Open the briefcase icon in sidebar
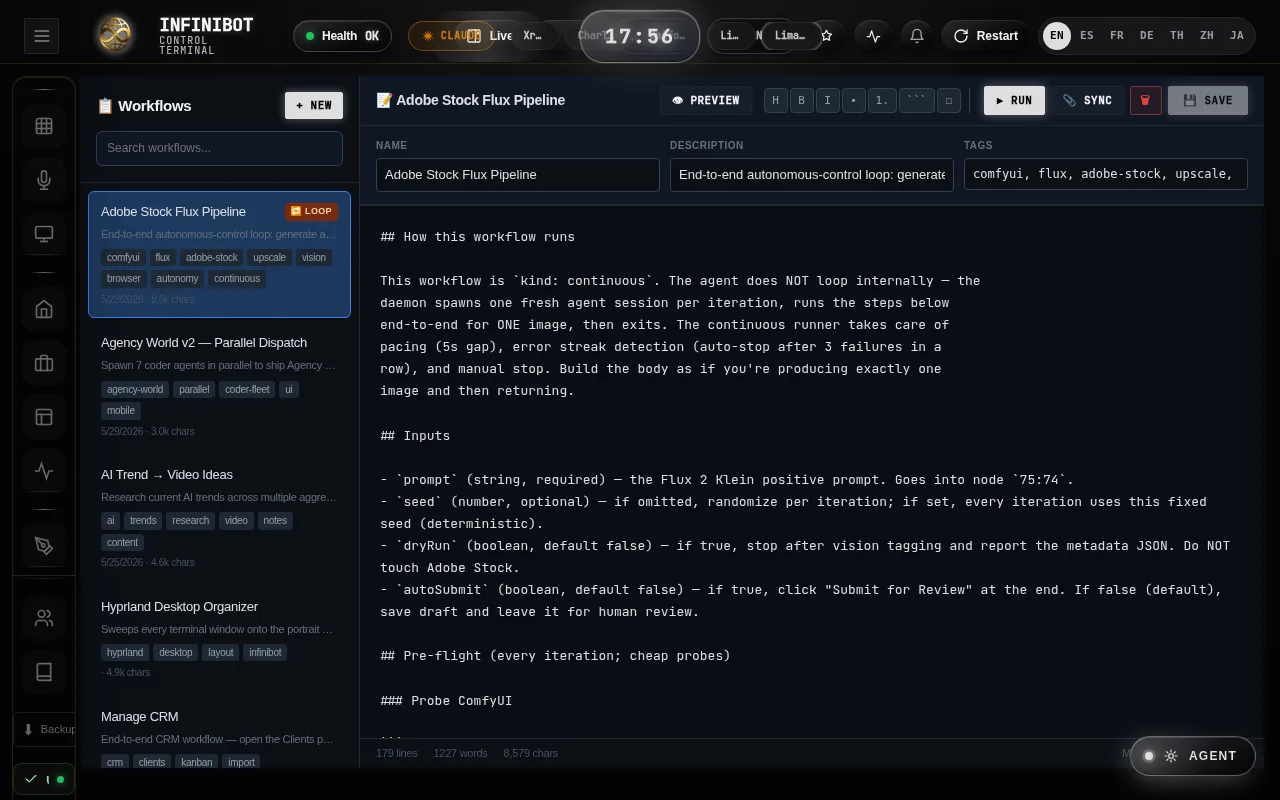 coord(44,363)
